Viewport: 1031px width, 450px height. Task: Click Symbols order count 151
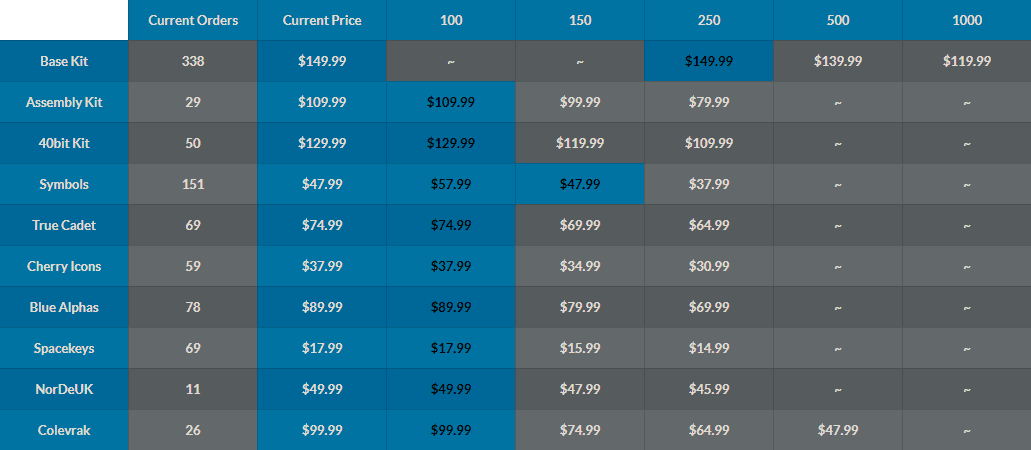click(x=193, y=184)
